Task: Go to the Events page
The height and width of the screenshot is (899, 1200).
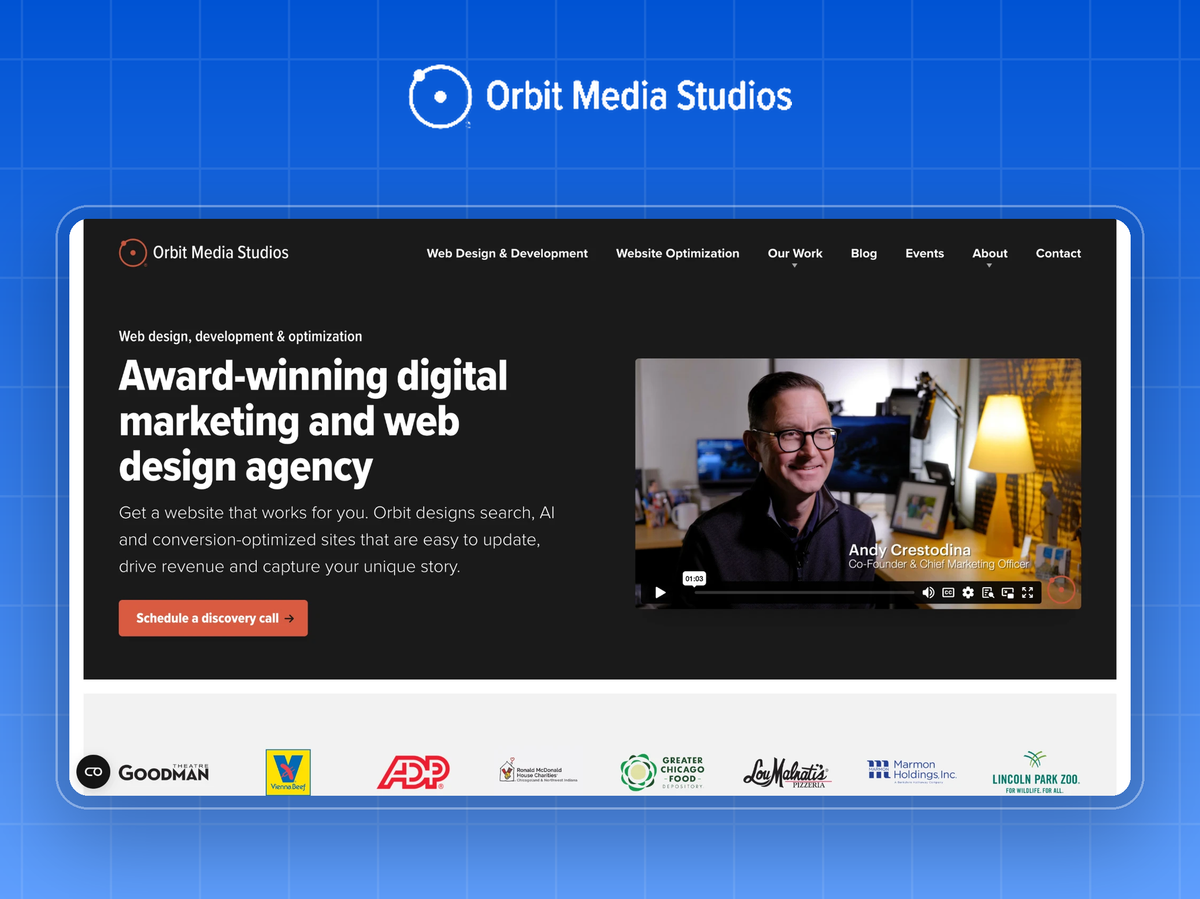Action: 925,253
